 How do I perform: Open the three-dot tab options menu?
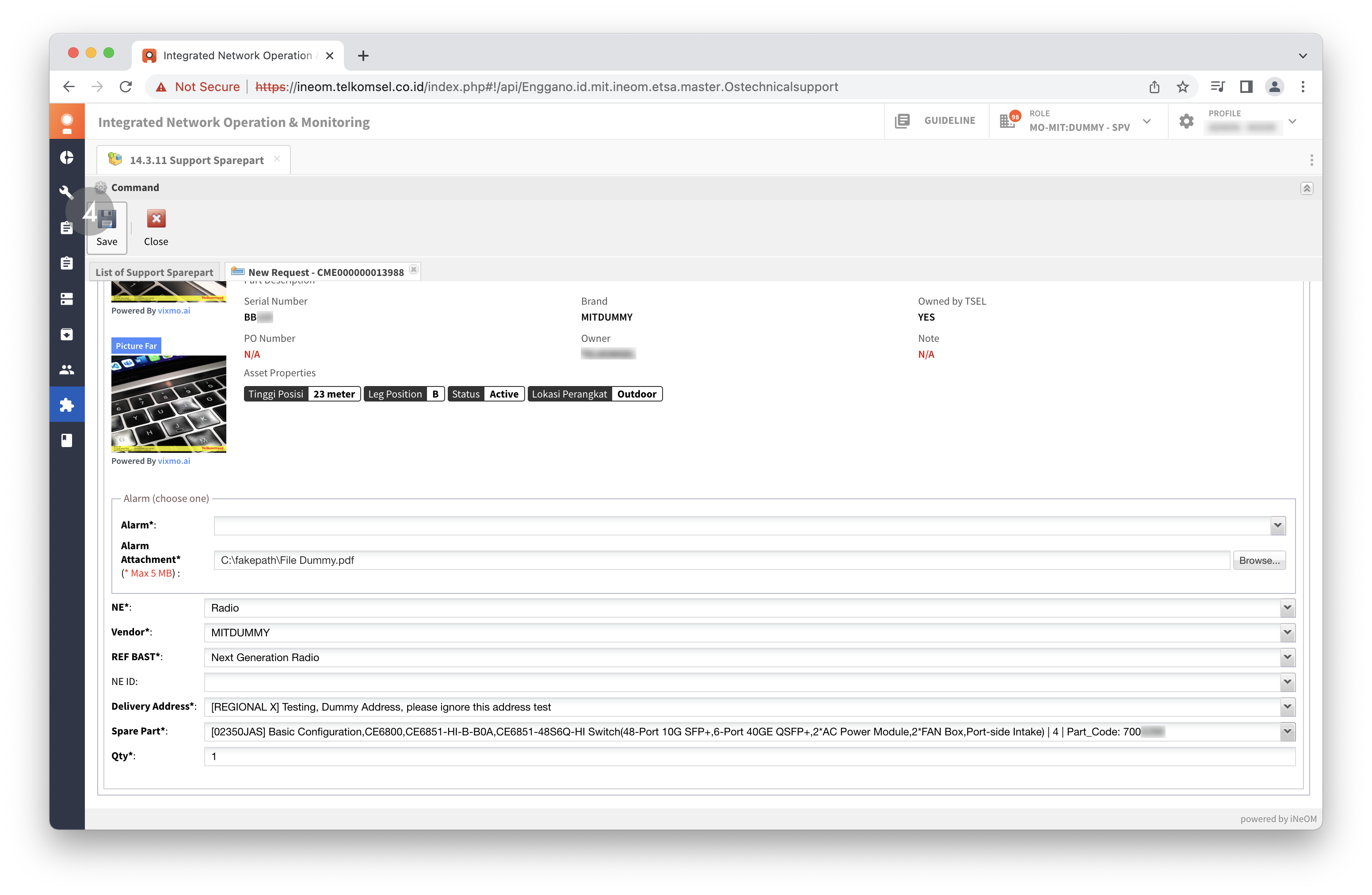click(1311, 161)
